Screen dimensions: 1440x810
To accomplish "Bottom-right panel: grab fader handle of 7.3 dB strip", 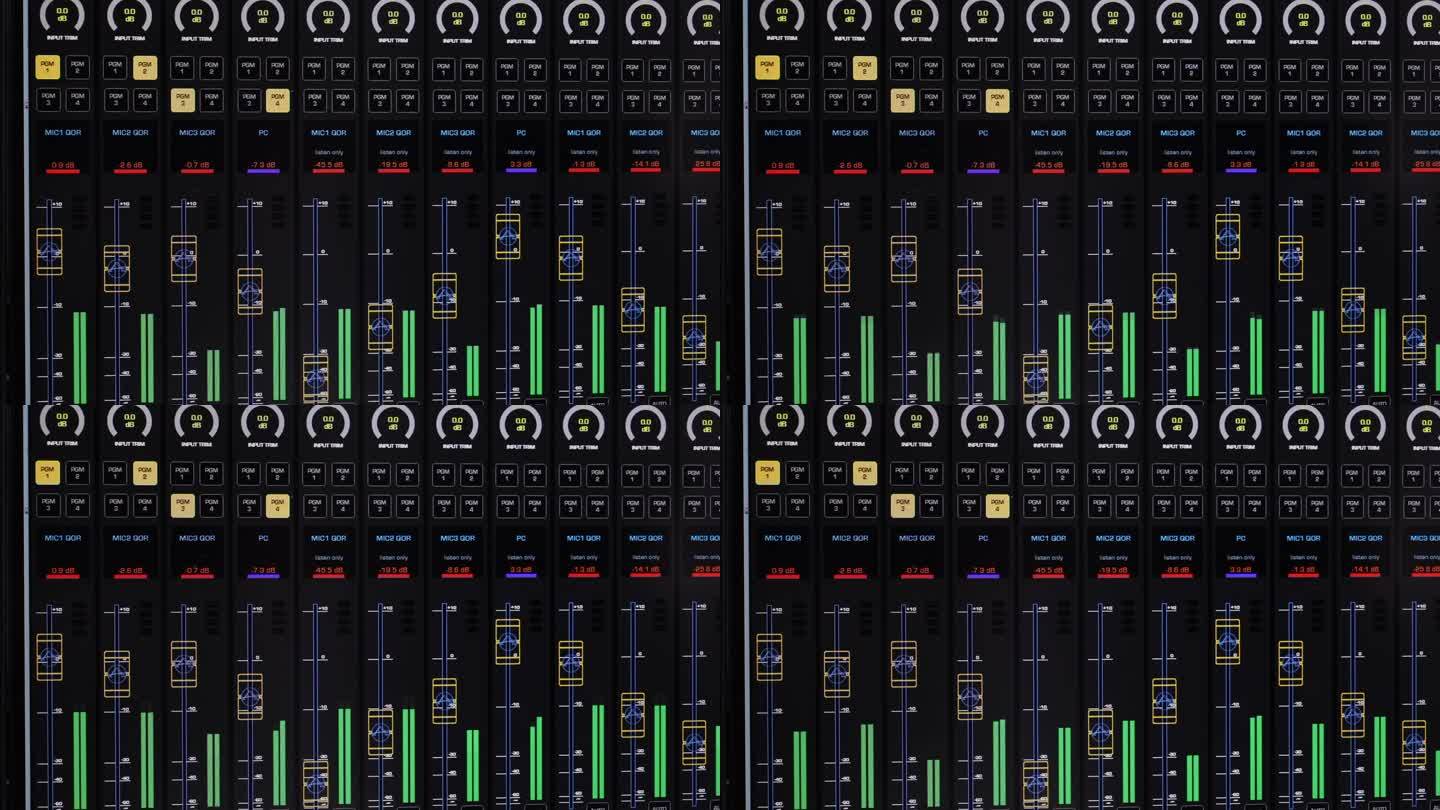I will (970, 696).
